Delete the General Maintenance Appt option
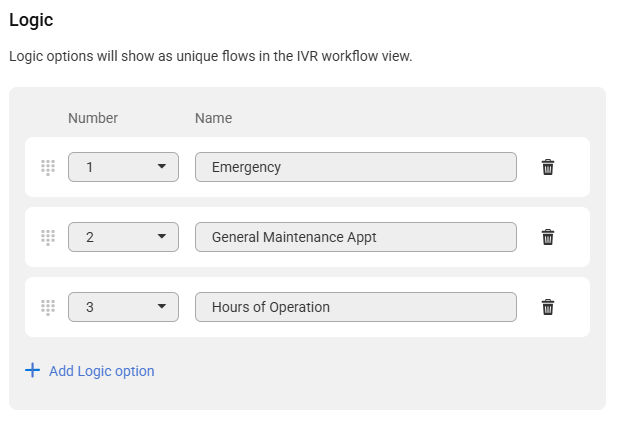Image resolution: width=626 pixels, height=424 pixels. (x=548, y=237)
